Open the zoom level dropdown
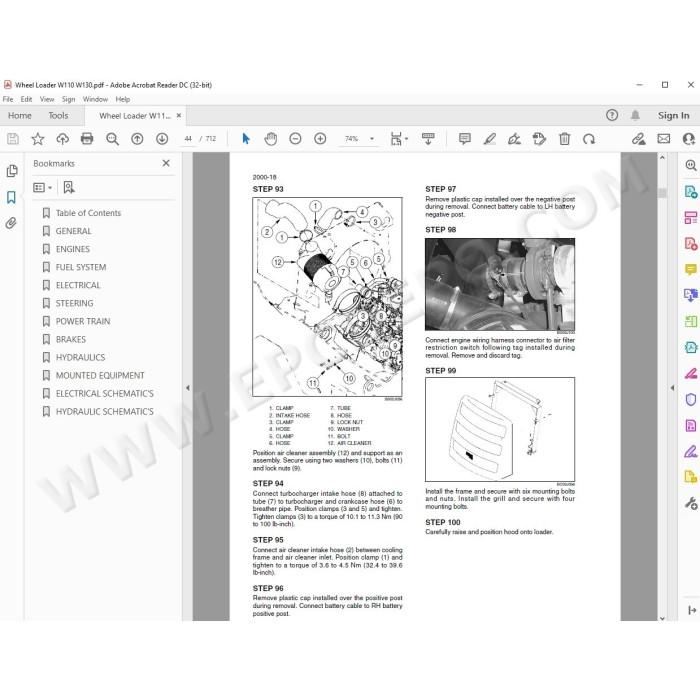 [x=372, y=139]
